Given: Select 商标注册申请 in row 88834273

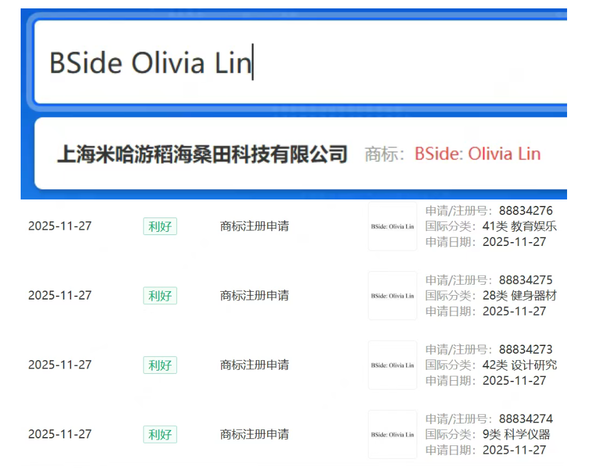Looking at the screenshot, I should pos(254,365).
